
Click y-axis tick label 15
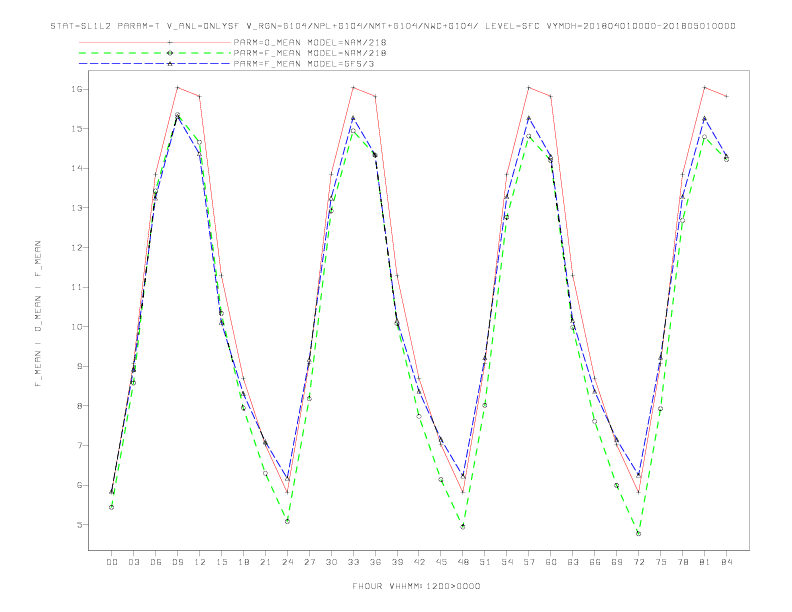pyautogui.click(x=77, y=129)
